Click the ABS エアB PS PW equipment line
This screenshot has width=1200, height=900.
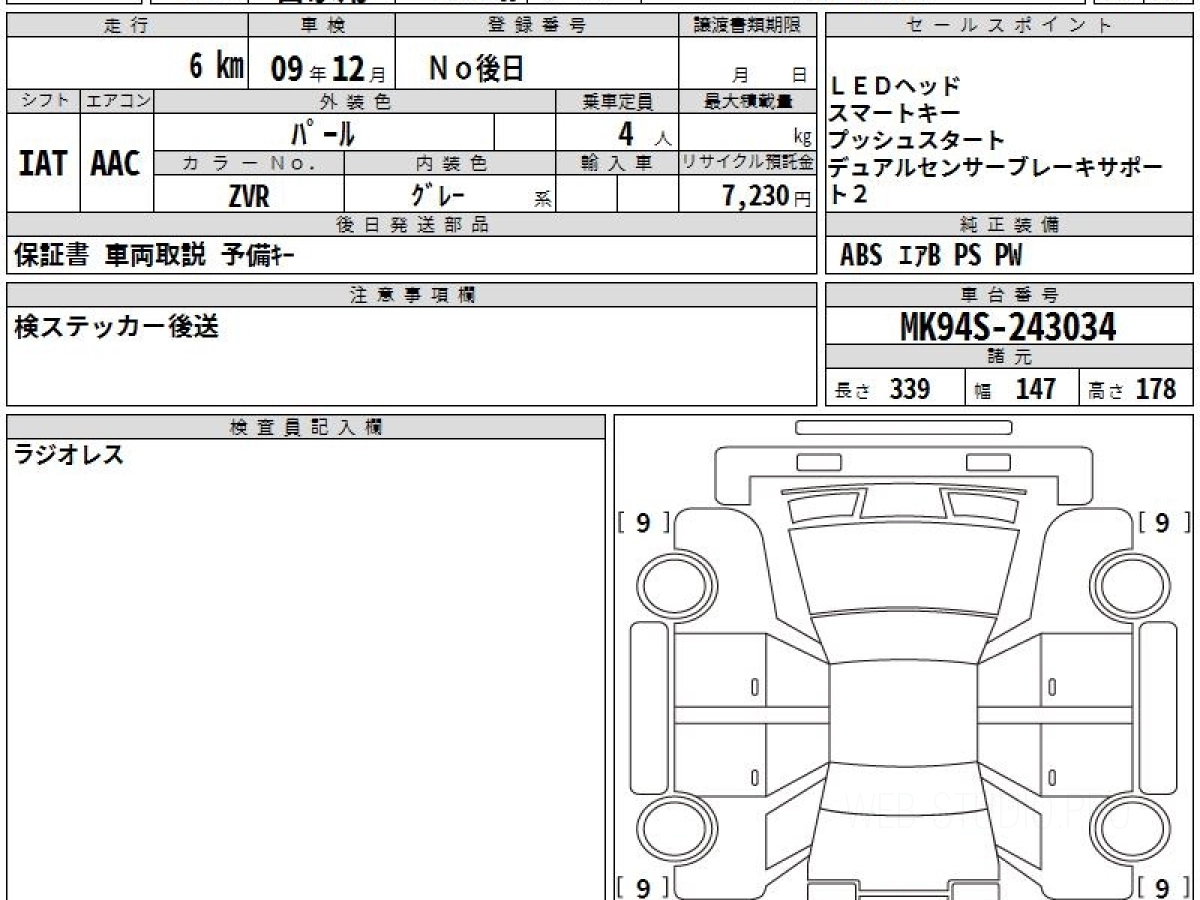931,257
